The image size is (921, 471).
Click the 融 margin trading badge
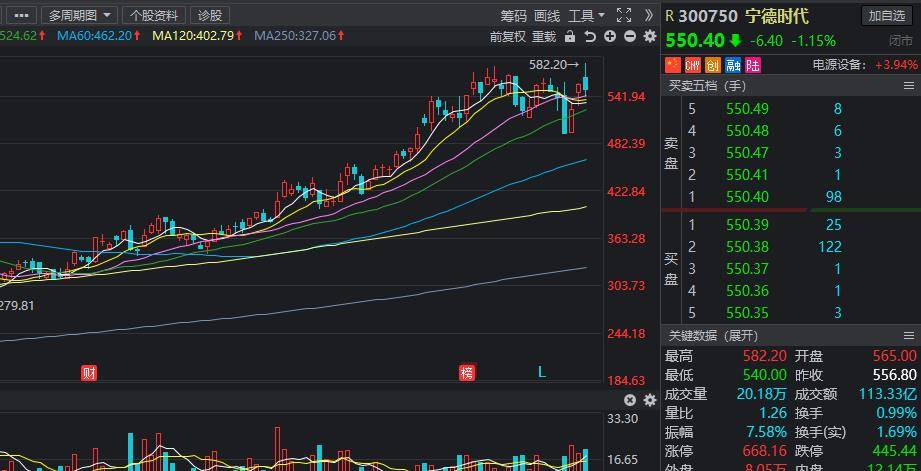click(733, 65)
